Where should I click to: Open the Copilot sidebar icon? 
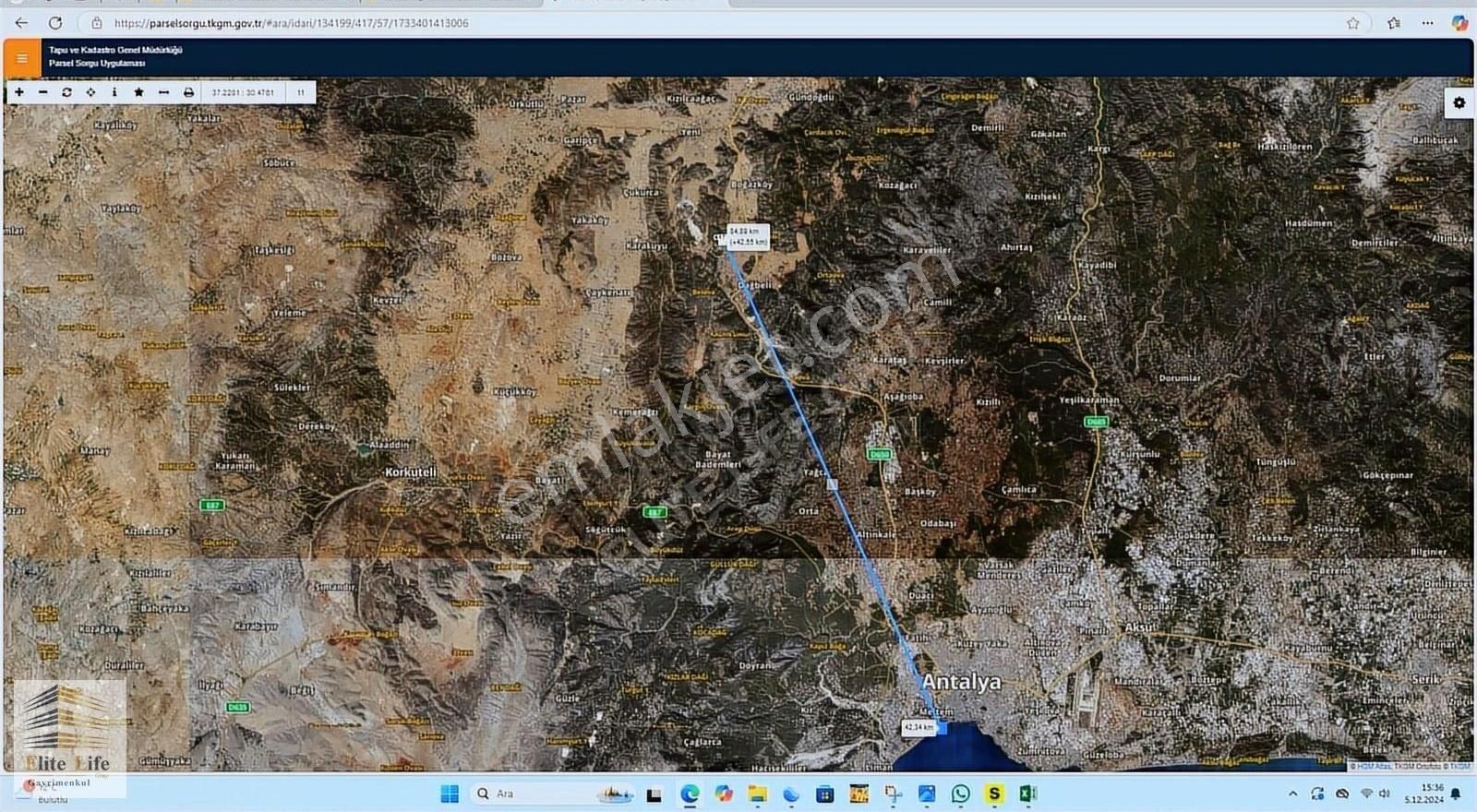(x=1459, y=23)
